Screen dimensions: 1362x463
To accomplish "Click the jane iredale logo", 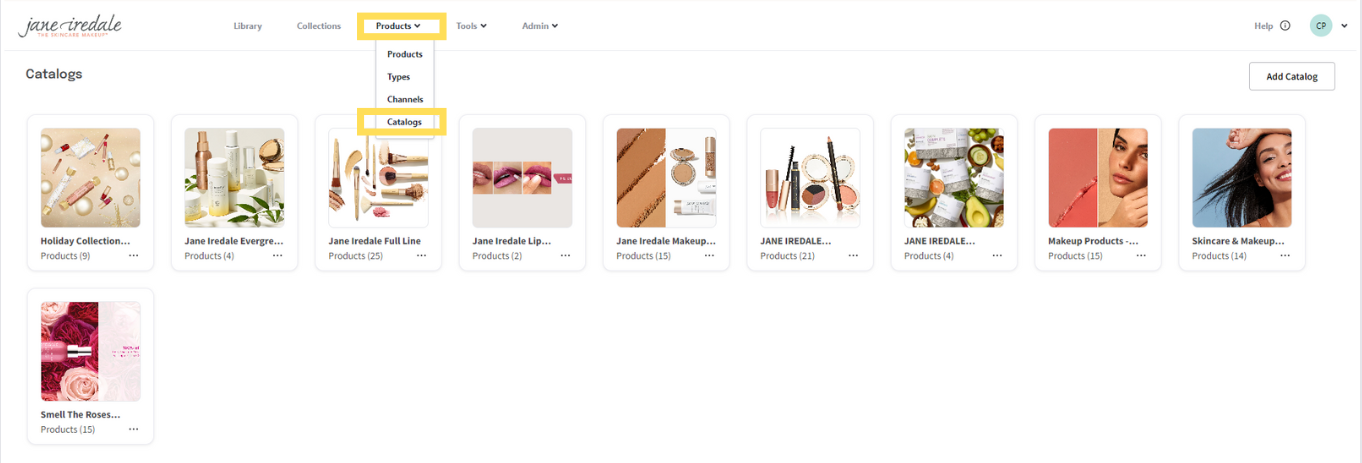I will pyautogui.click(x=70, y=26).
